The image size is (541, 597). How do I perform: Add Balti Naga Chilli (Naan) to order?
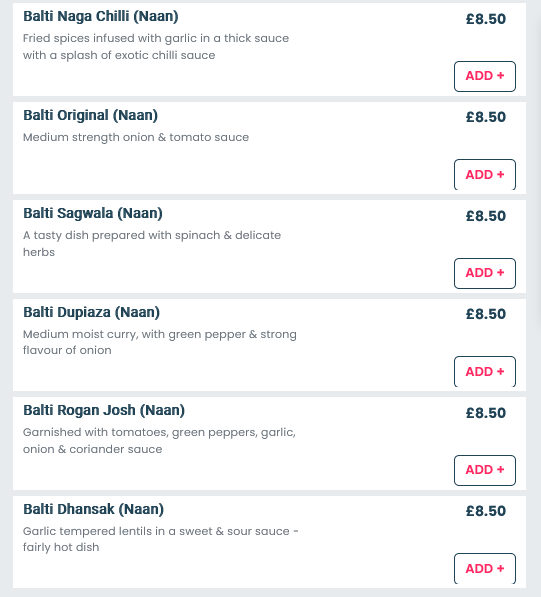pos(485,76)
